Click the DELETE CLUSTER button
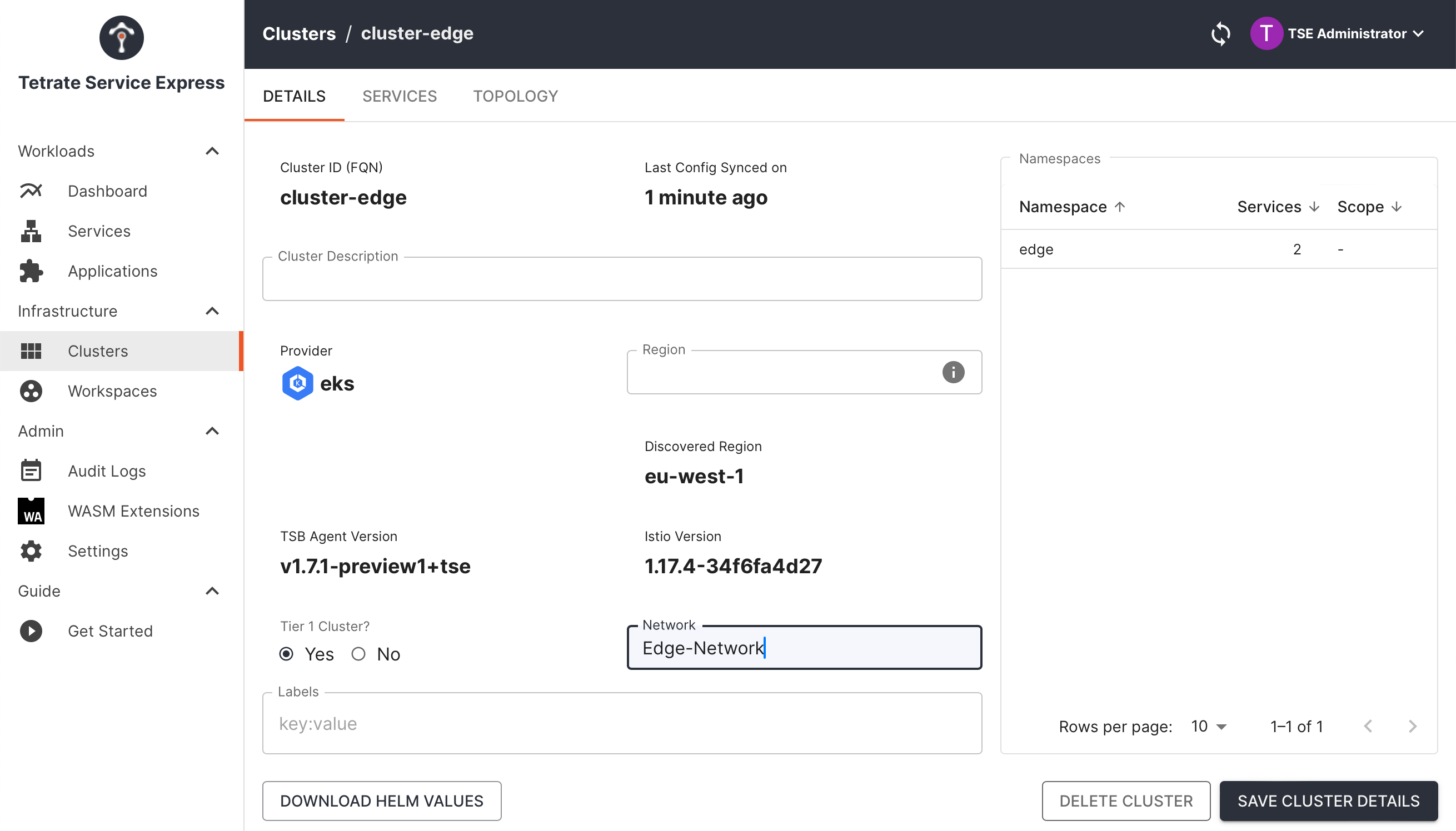This screenshot has height=831, width=1456. (1125, 801)
